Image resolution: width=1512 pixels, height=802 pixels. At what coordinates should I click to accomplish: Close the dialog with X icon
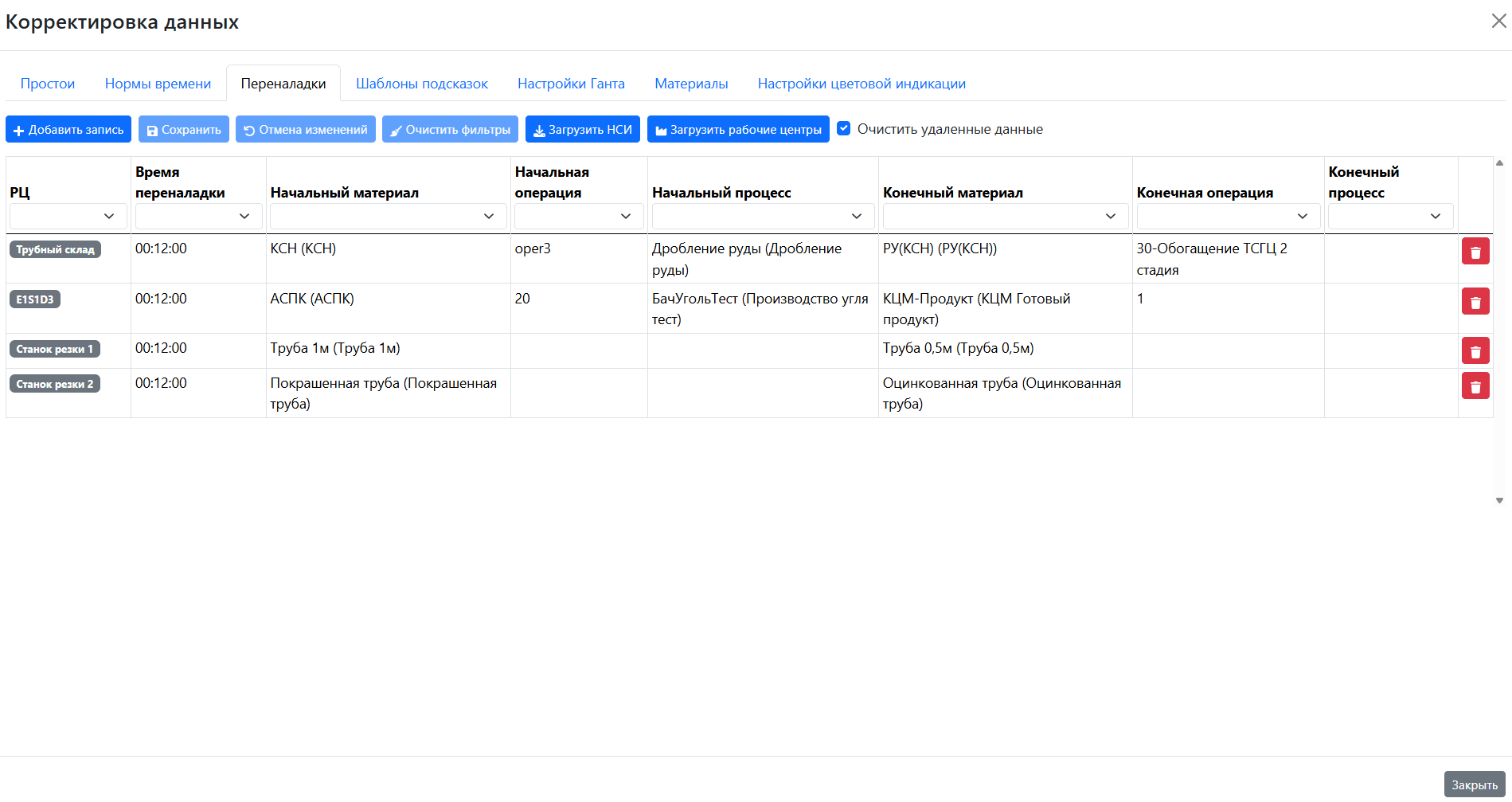click(1498, 22)
